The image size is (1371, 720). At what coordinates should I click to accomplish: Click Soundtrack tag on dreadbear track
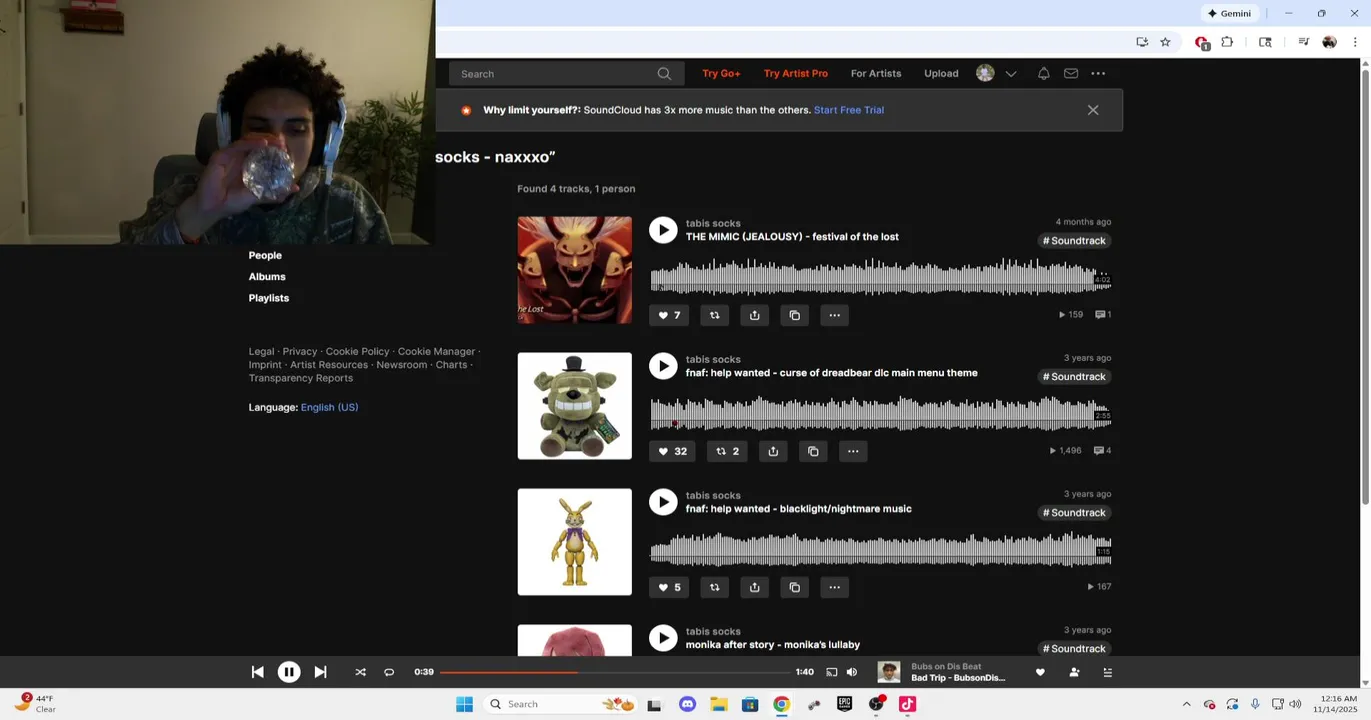[x=1074, y=377]
